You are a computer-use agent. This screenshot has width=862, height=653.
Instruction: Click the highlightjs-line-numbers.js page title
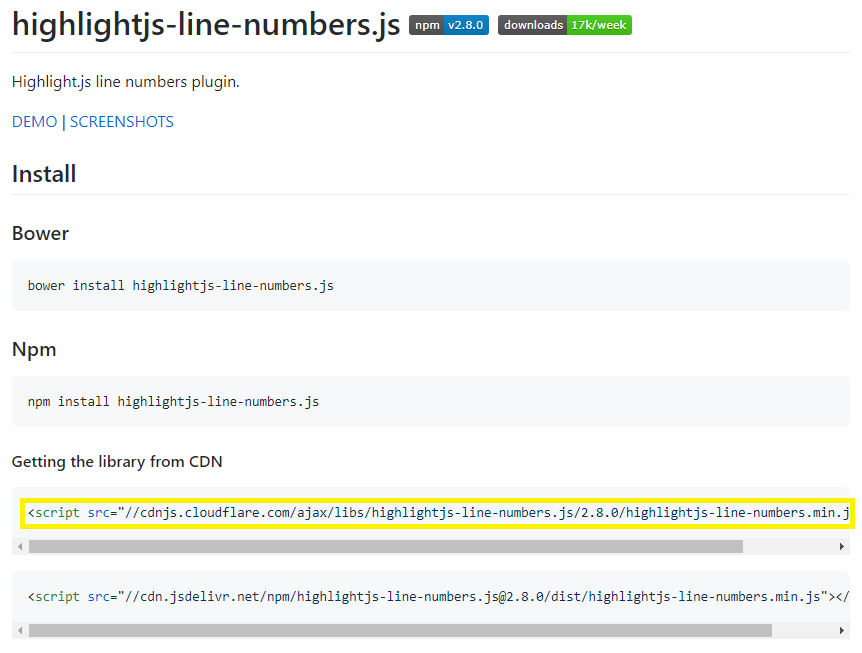(206, 25)
